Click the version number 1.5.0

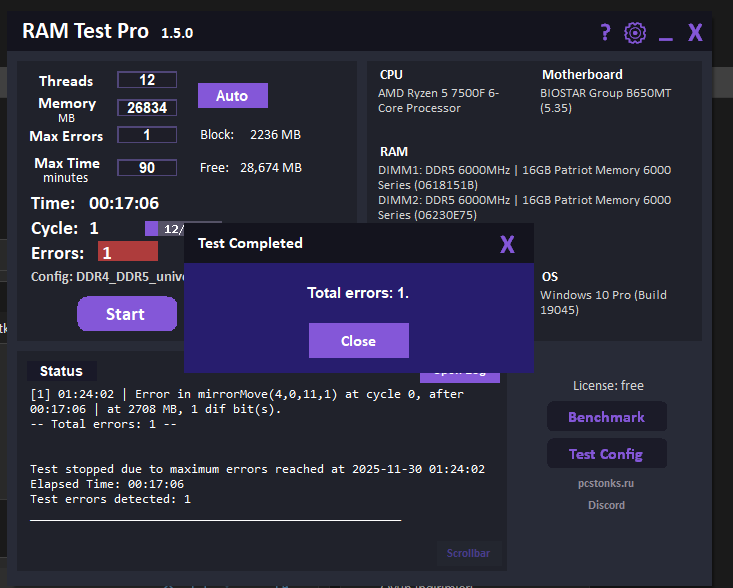(x=177, y=33)
